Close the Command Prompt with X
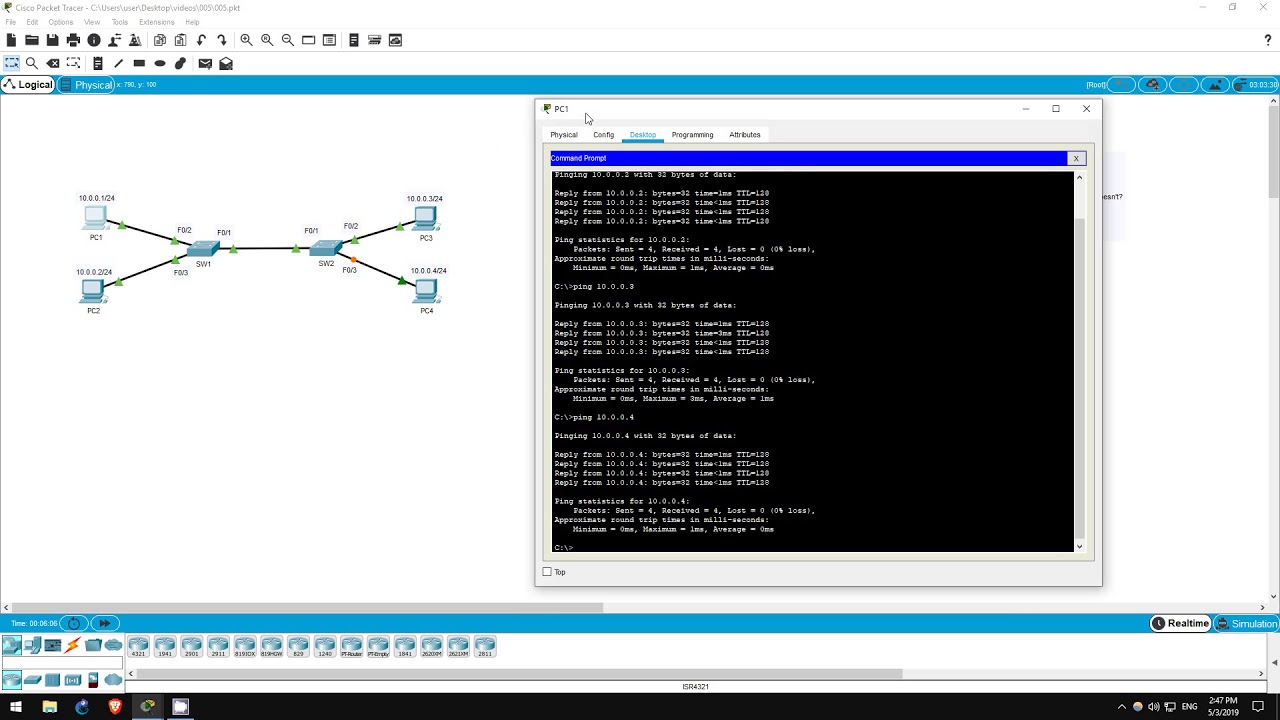Screen dimensions: 1280x720 point(1076,158)
